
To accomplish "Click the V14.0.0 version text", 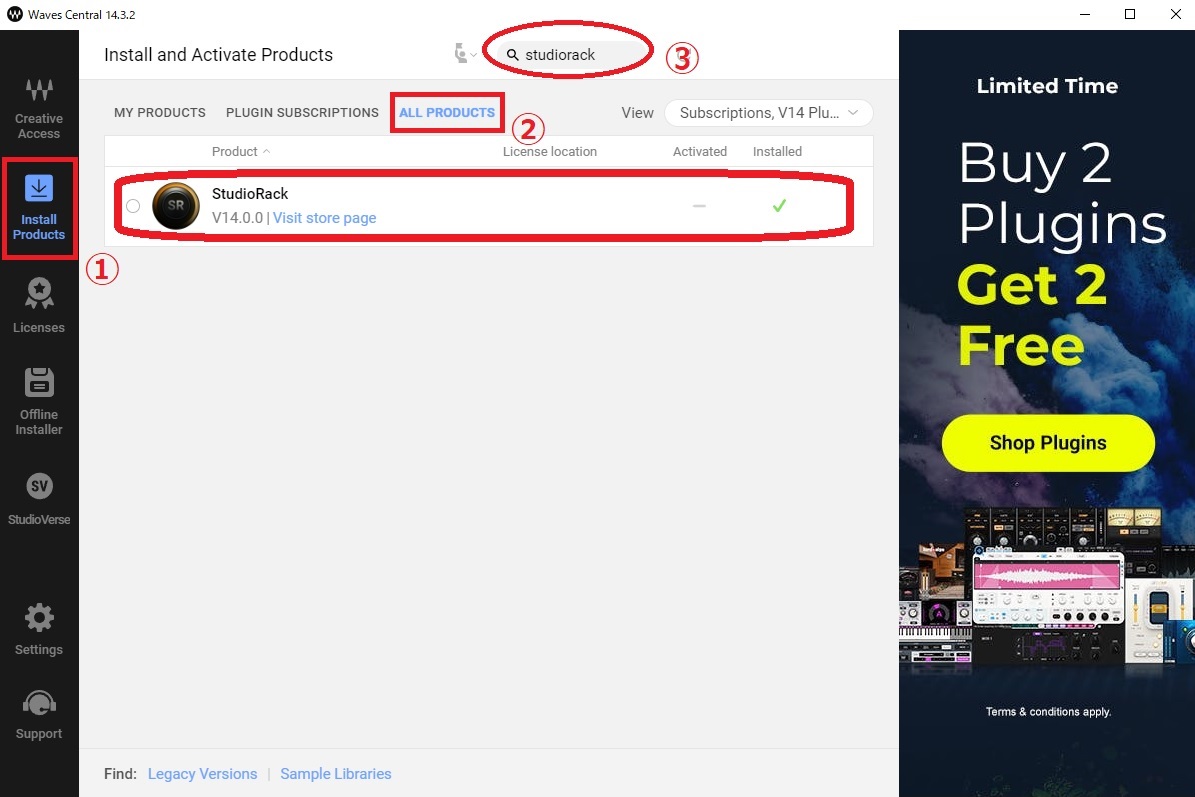I will (237, 218).
